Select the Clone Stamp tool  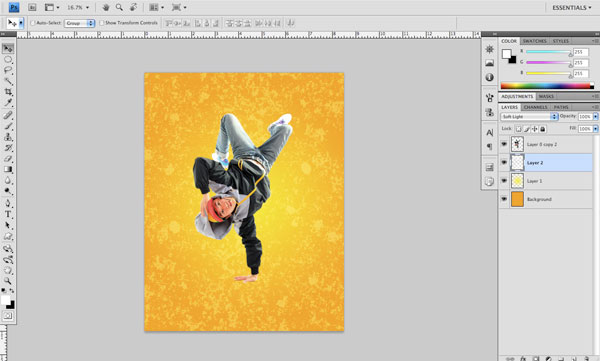click(x=8, y=137)
